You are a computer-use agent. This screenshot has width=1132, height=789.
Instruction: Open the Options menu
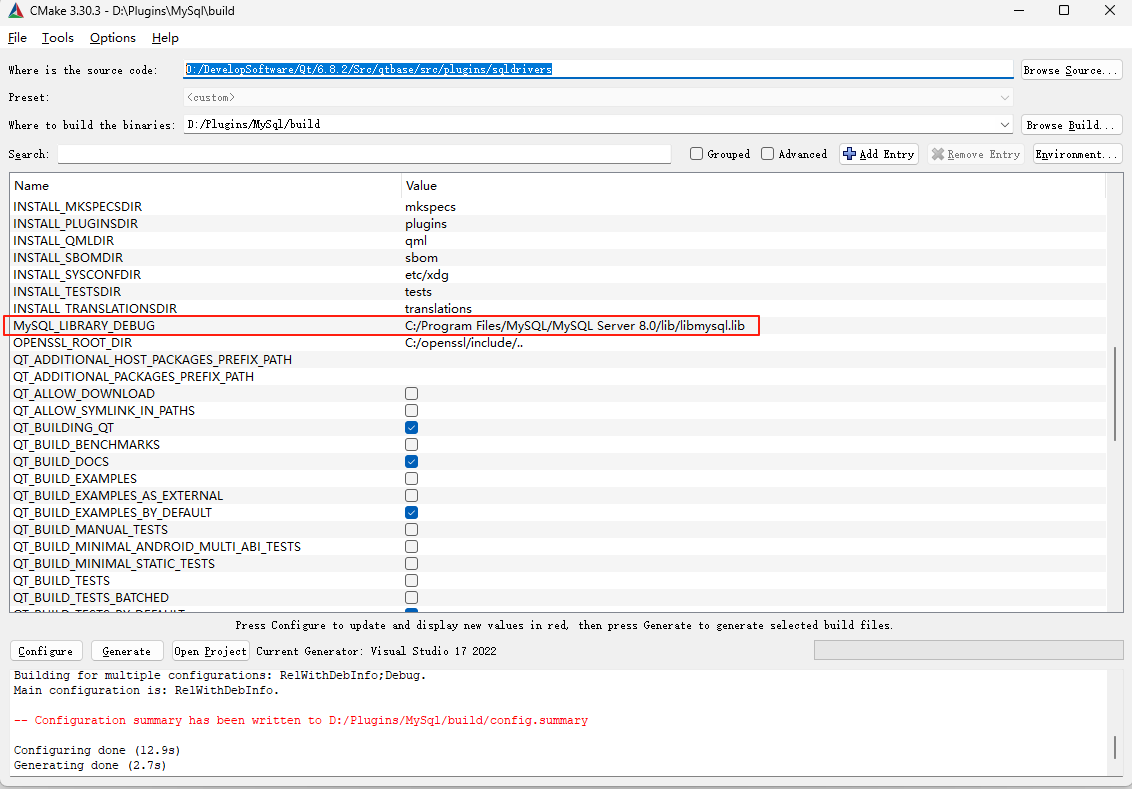point(113,38)
